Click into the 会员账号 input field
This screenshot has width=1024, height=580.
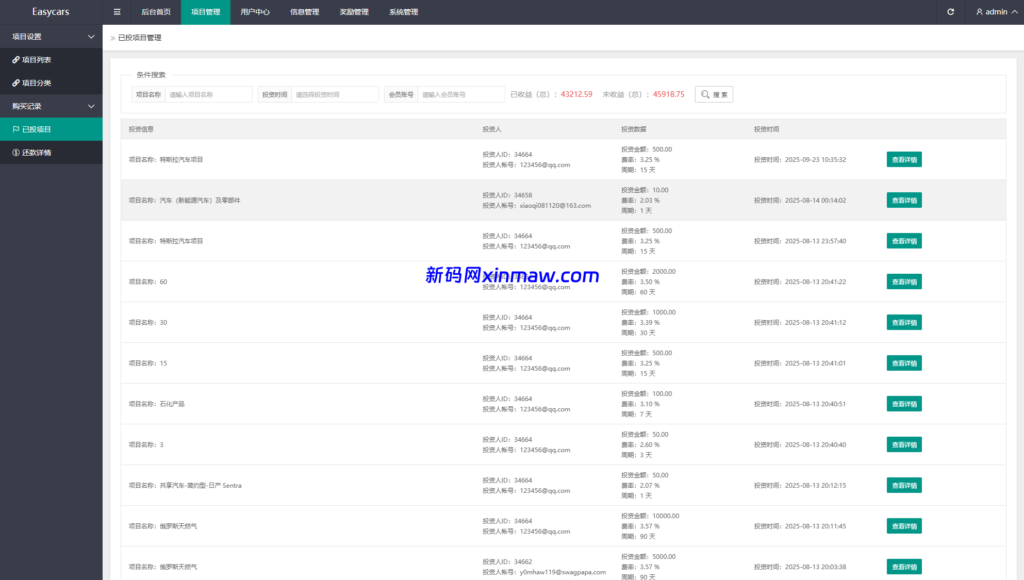click(x=460, y=94)
